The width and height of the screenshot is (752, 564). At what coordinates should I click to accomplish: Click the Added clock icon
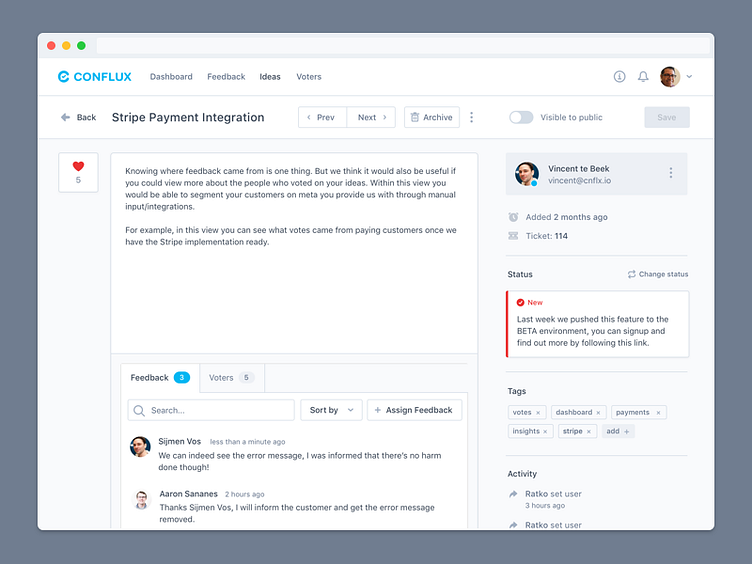coord(513,217)
